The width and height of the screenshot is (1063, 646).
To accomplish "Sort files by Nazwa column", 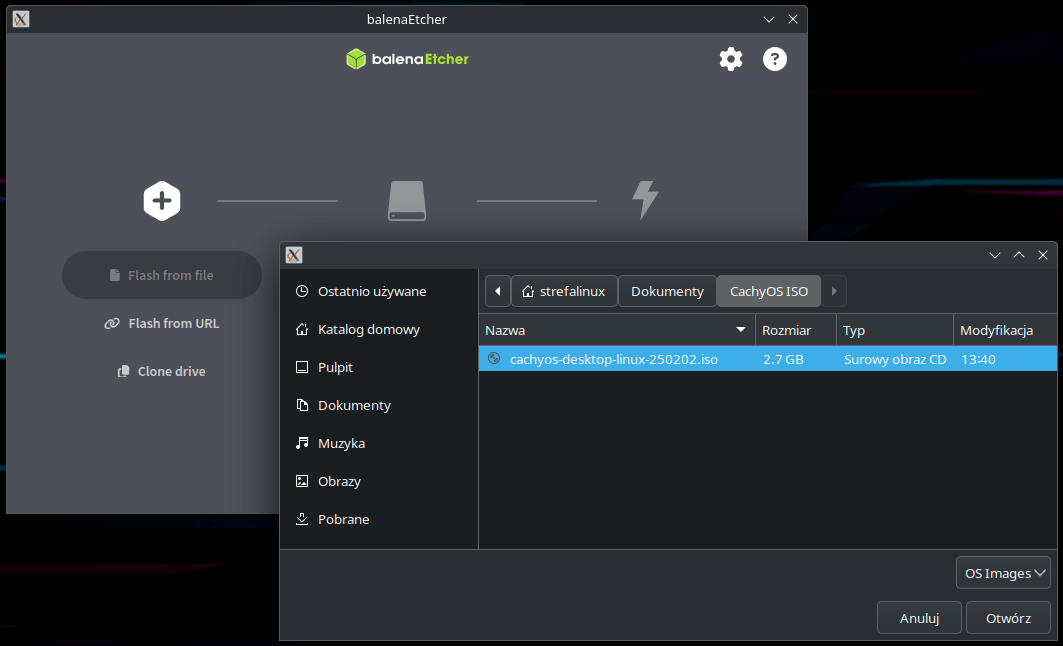I will coord(617,330).
